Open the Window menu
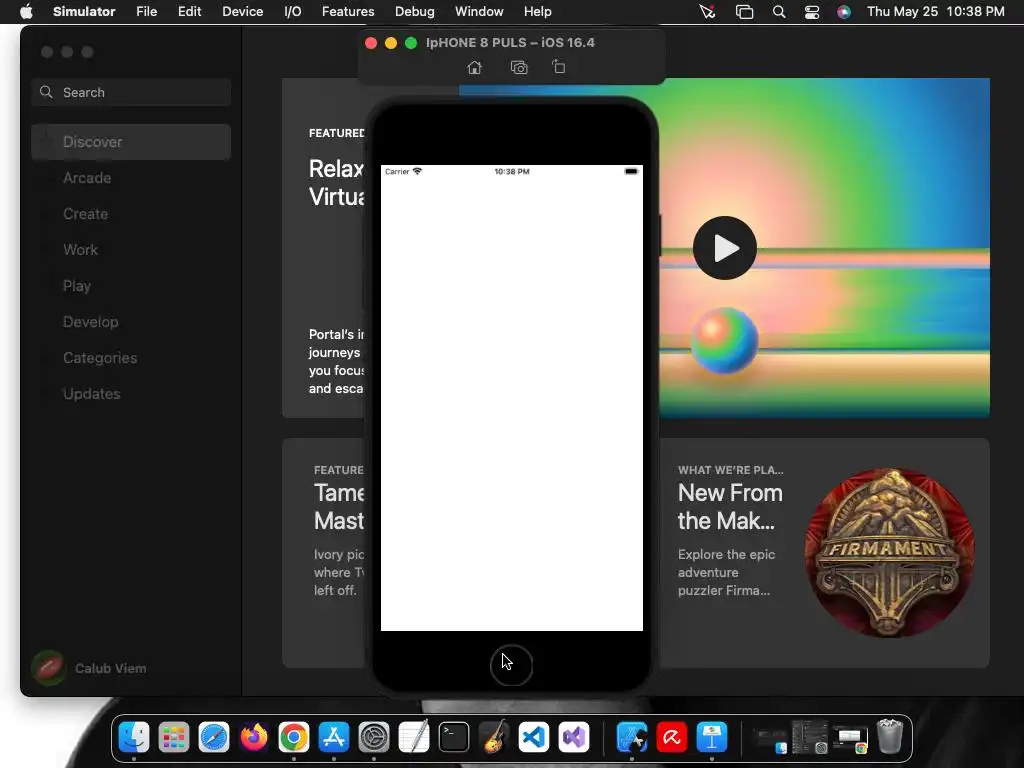Screen dimensions: 1024x768 479,11
